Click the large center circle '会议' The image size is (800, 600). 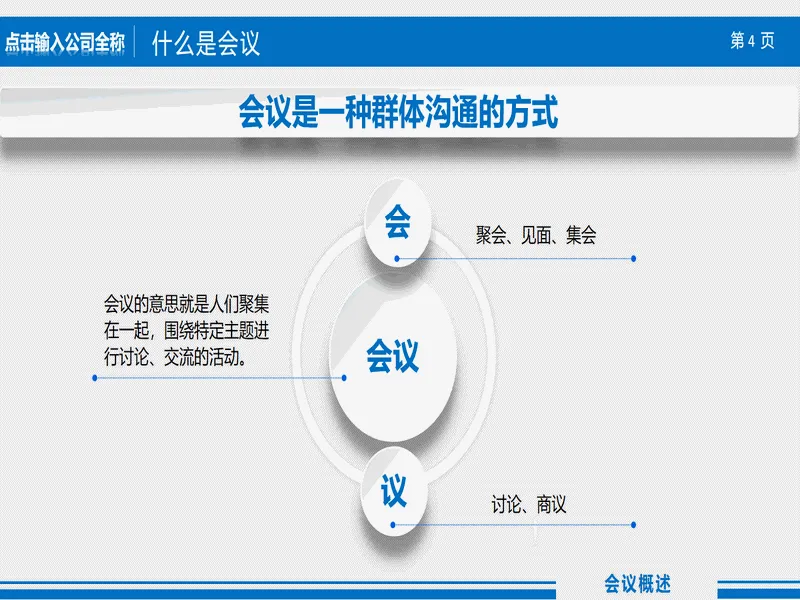point(393,356)
